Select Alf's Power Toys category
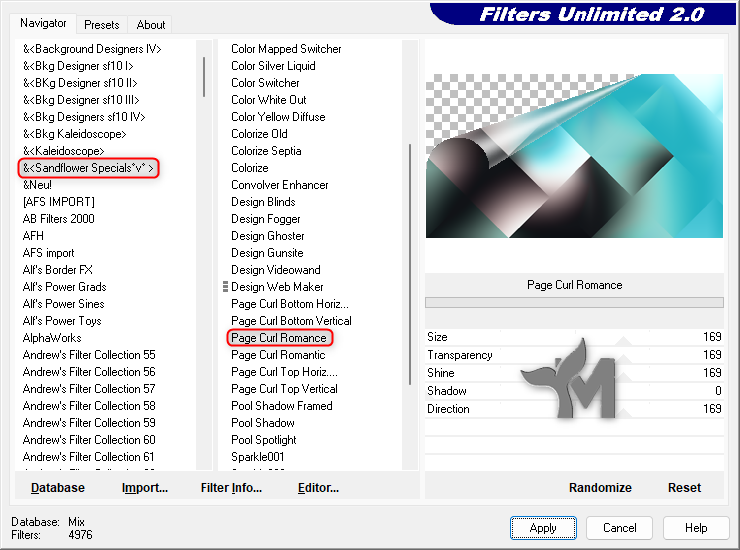 62,321
